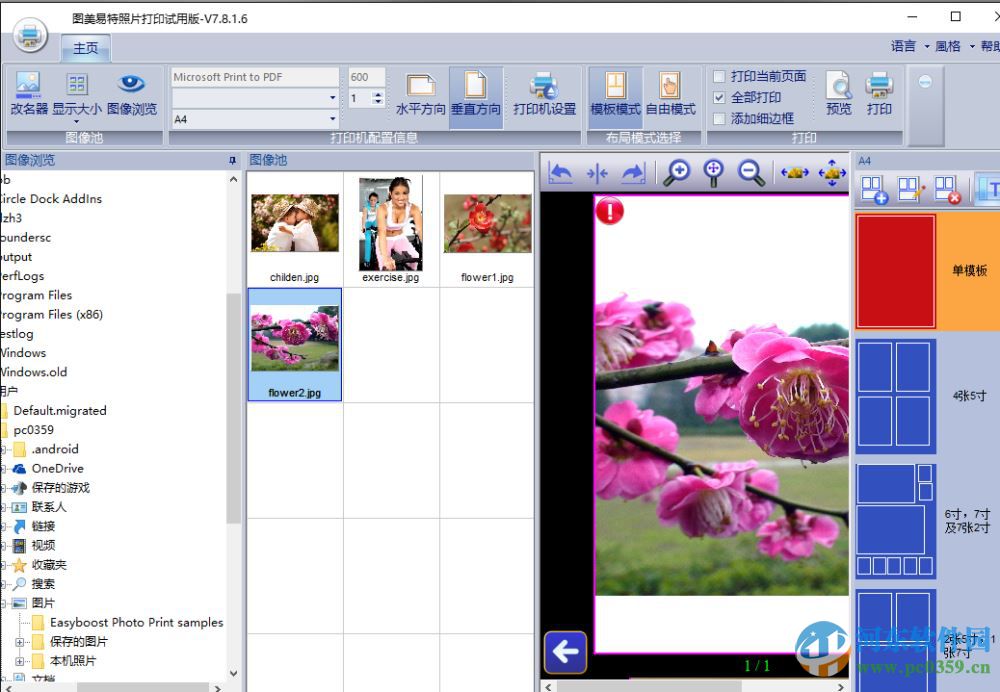Click the printer application logo button
The width and height of the screenshot is (1000, 692).
click(29, 34)
